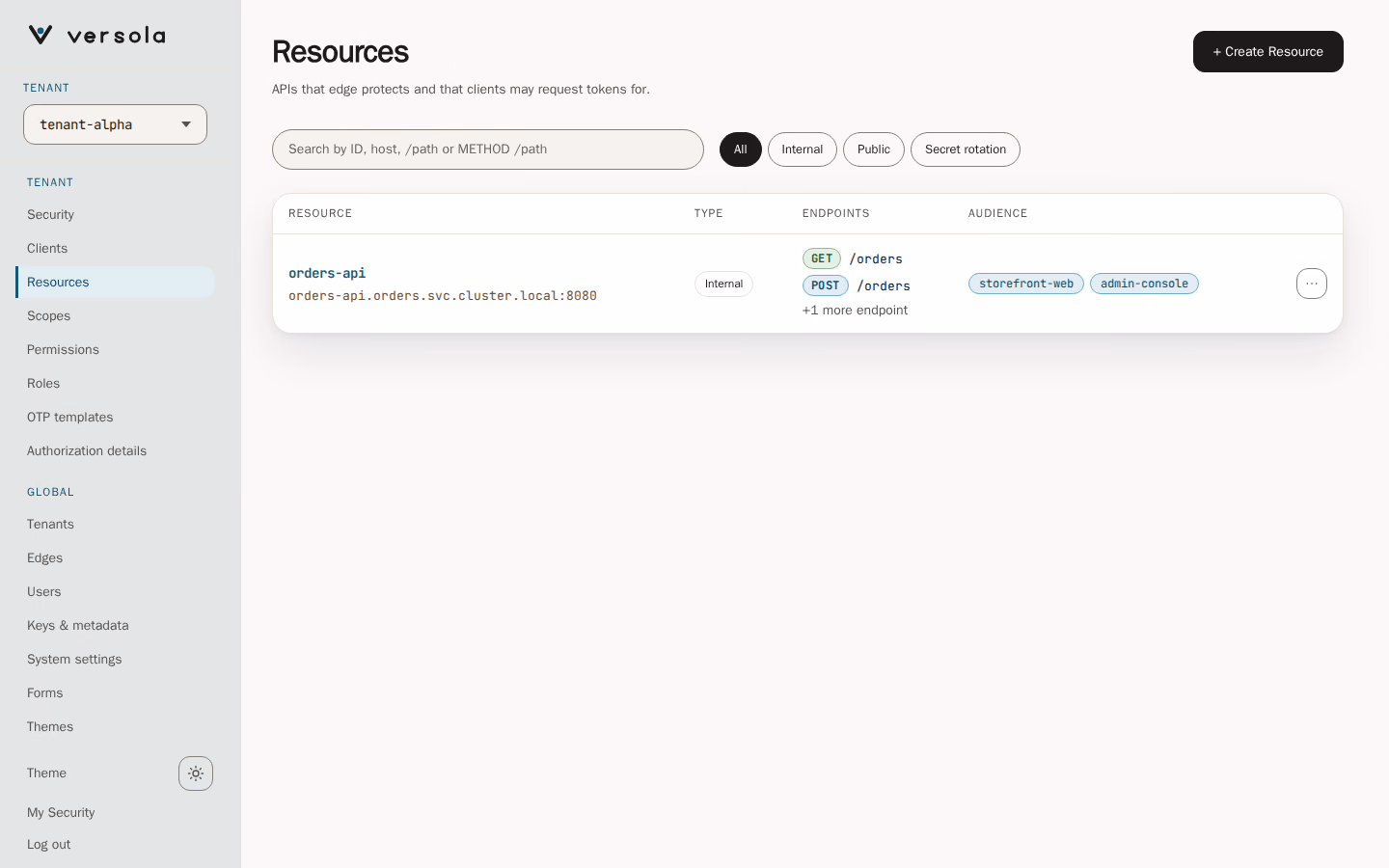
Task: Filter resources by Public type
Action: (x=874, y=149)
